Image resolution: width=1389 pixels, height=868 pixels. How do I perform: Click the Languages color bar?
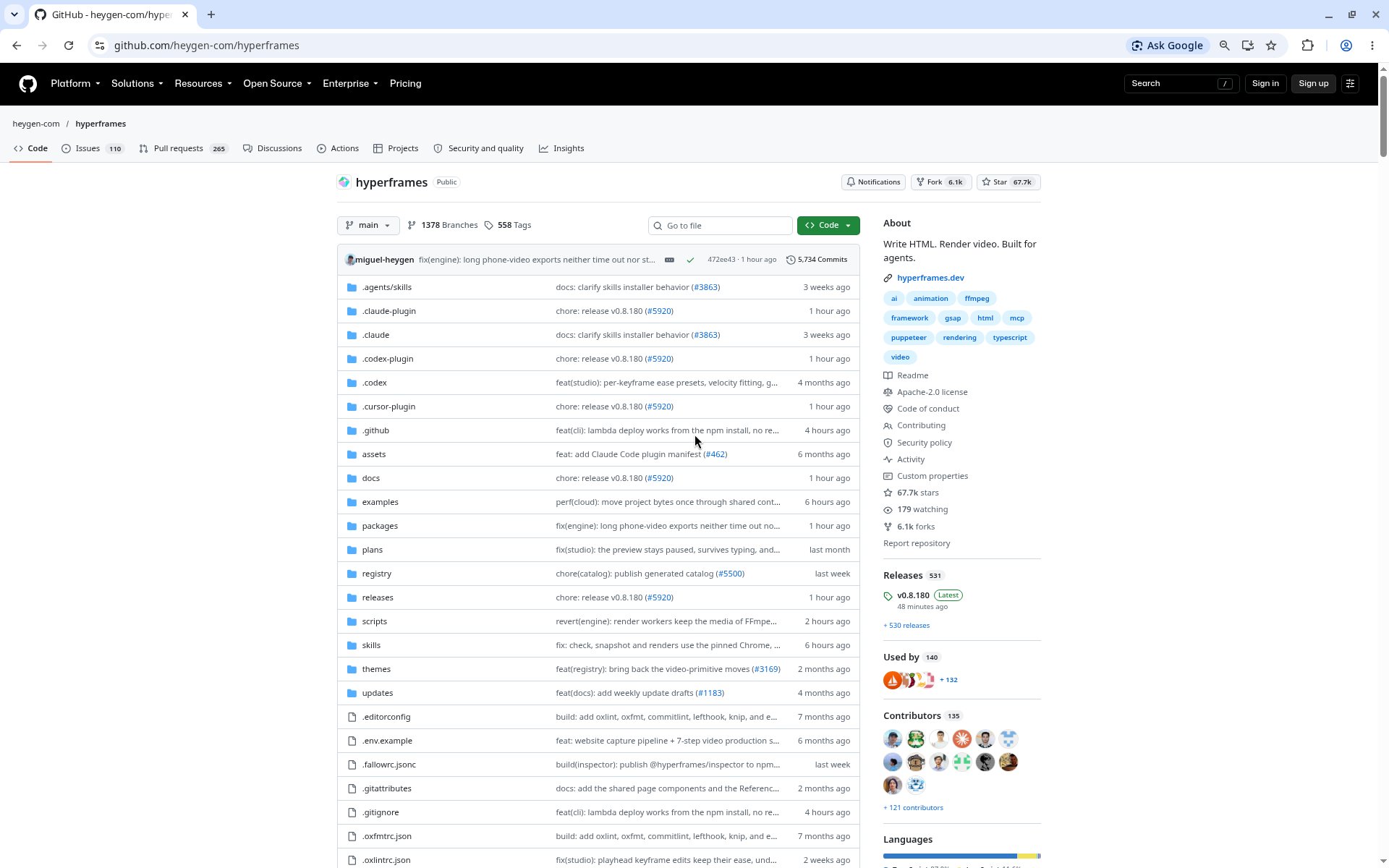(x=961, y=856)
